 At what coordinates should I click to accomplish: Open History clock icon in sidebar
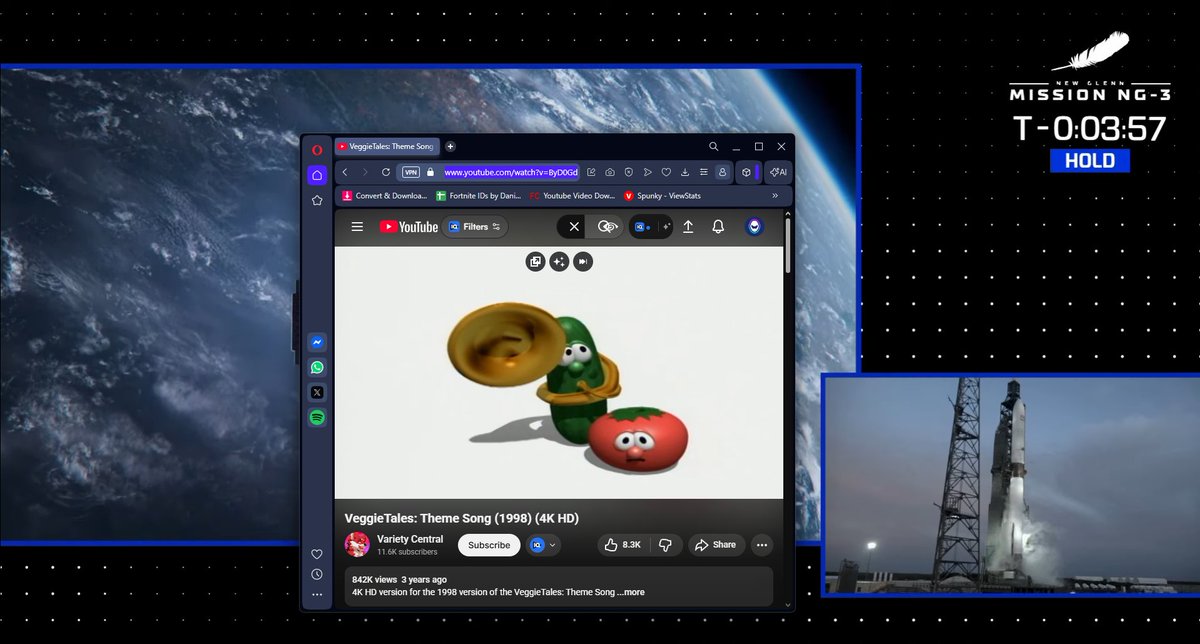click(317, 574)
